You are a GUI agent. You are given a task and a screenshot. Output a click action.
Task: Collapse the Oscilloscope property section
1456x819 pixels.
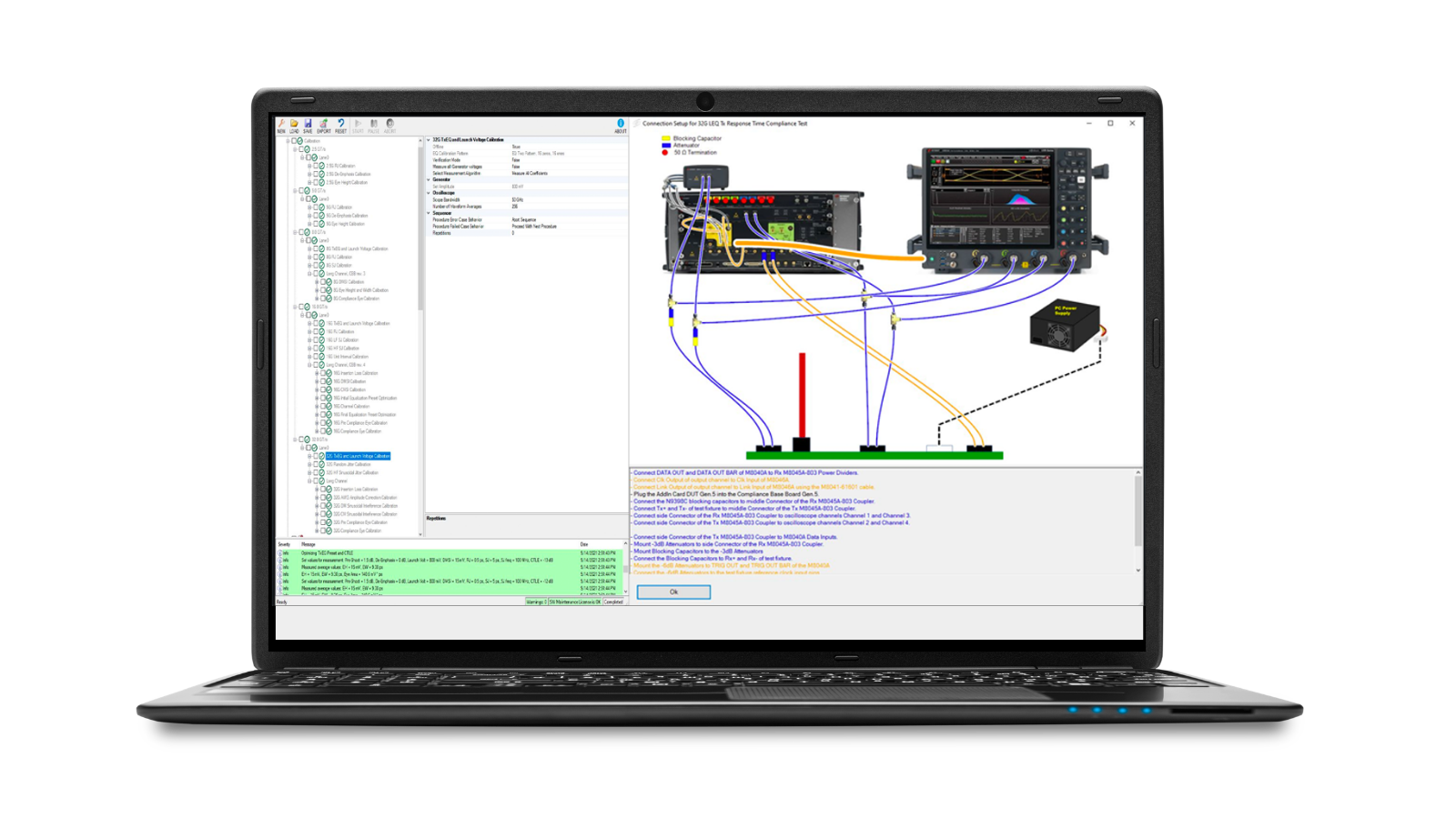tap(429, 193)
